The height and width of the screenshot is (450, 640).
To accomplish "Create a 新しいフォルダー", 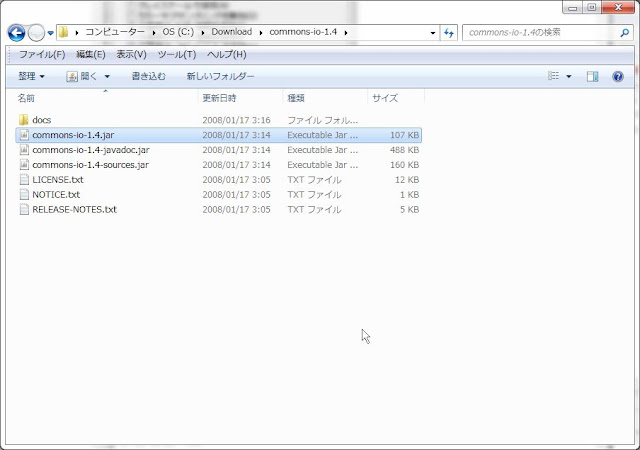I will pos(220,76).
